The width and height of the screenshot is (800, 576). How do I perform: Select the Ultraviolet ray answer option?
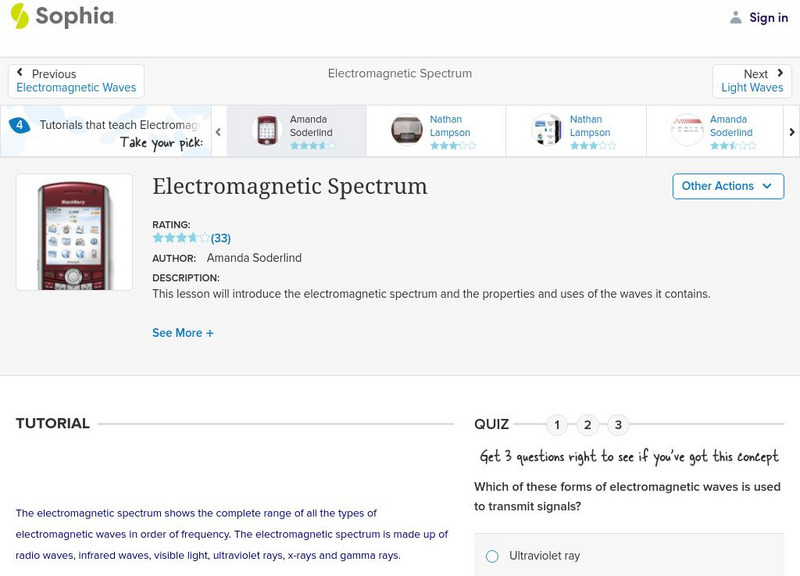(492, 556)
